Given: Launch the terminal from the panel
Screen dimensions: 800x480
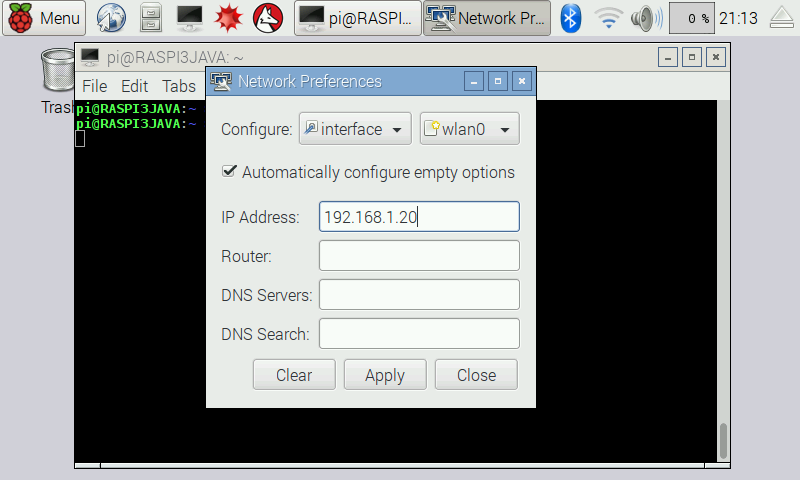Looking at the screenshot, I should pos(189,18).
